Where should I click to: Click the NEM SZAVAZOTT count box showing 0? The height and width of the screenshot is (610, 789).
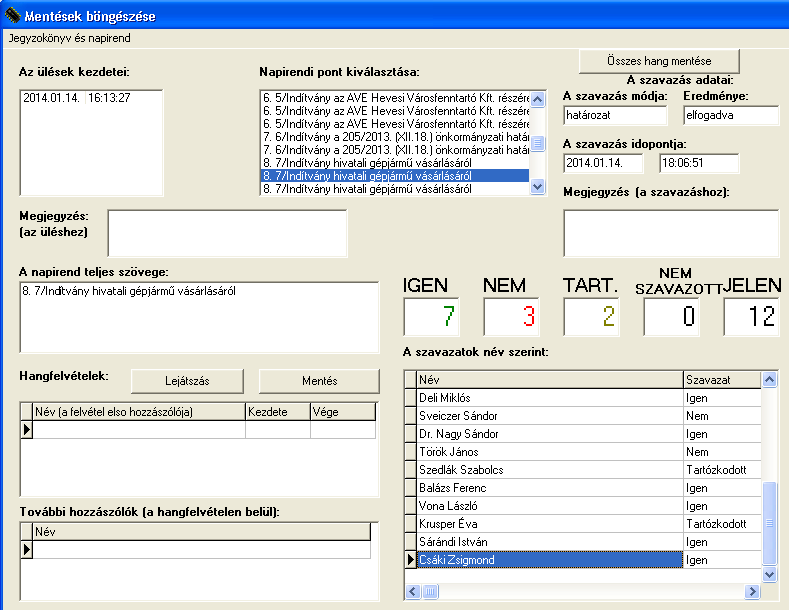pos(671,317)
